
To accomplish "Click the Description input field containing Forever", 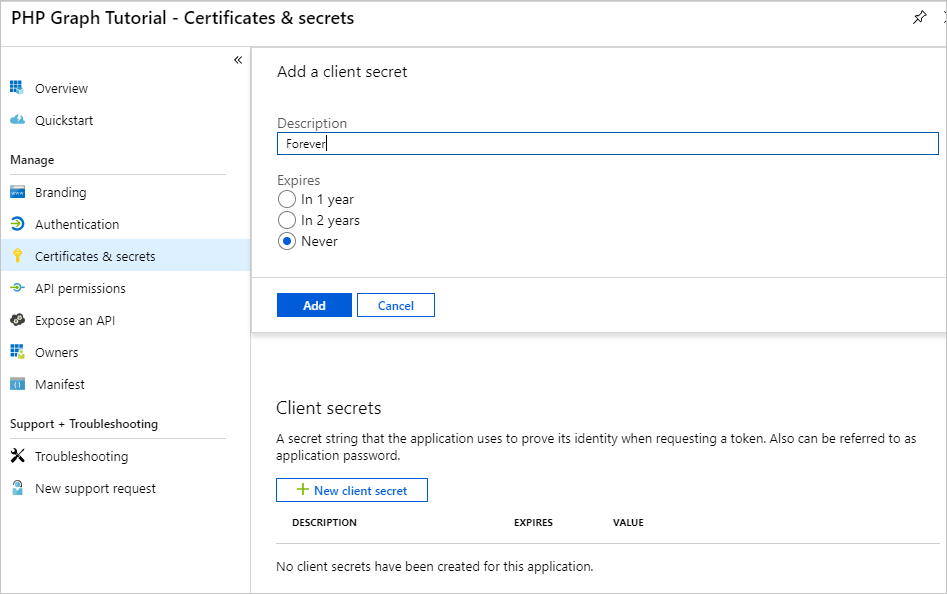I will pos(608,144).
